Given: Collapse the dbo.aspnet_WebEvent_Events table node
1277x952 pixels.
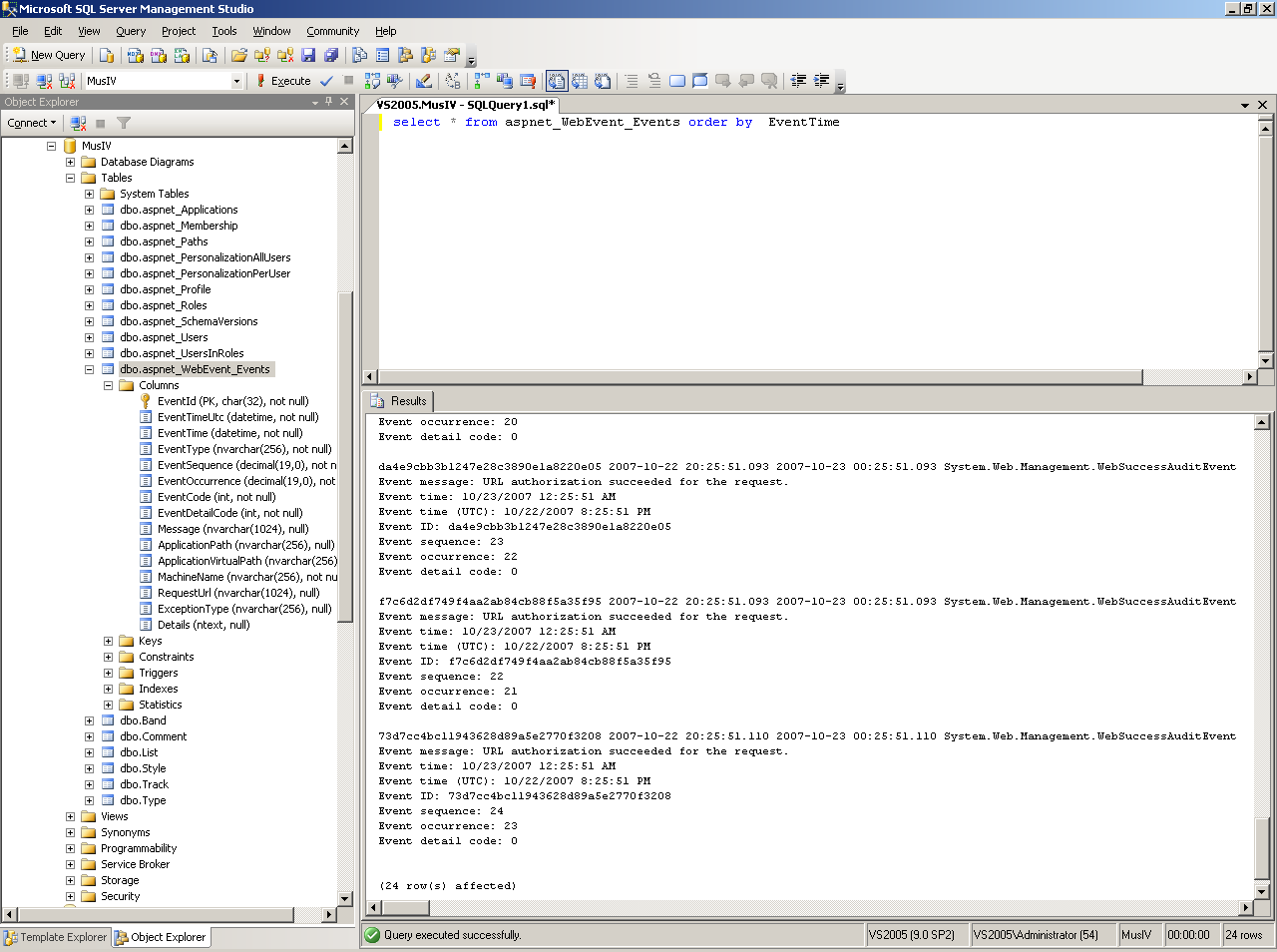Looking at the screenshot, I should (x=89, y=369).
